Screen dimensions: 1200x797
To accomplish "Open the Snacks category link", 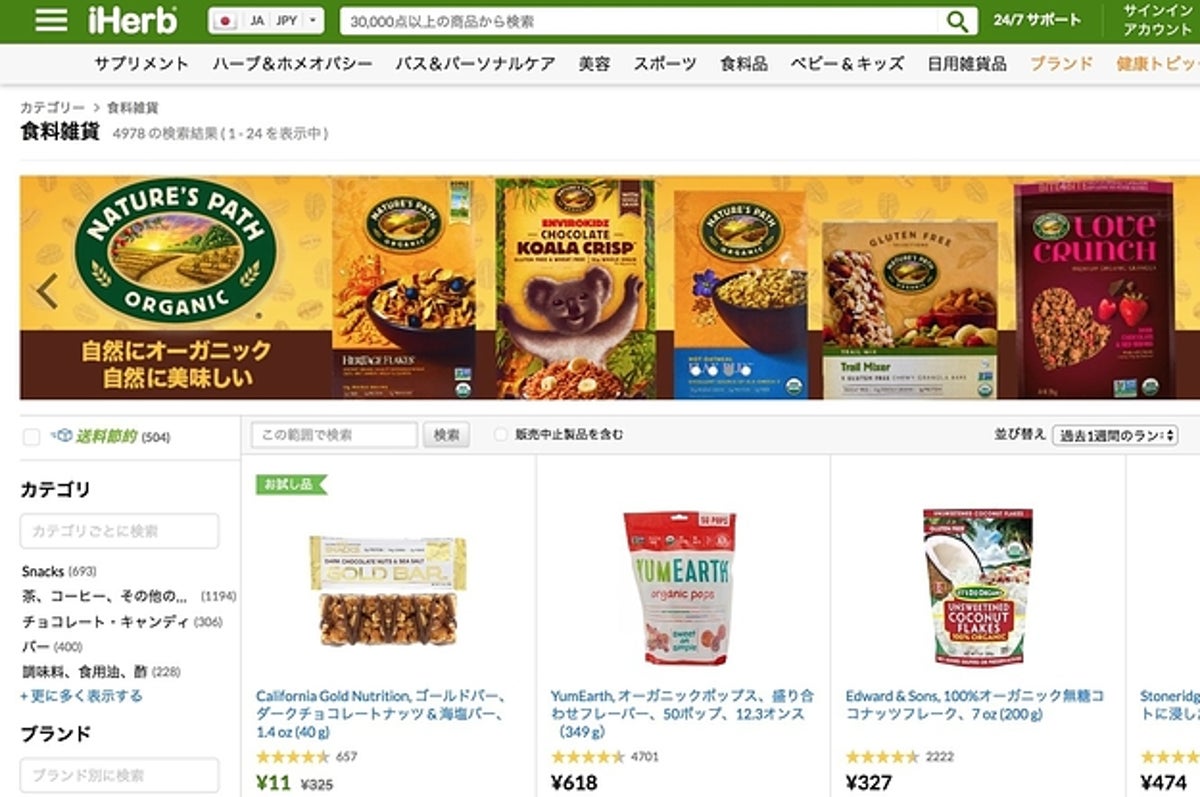I will pyautogui.click(x=42, y=571).
